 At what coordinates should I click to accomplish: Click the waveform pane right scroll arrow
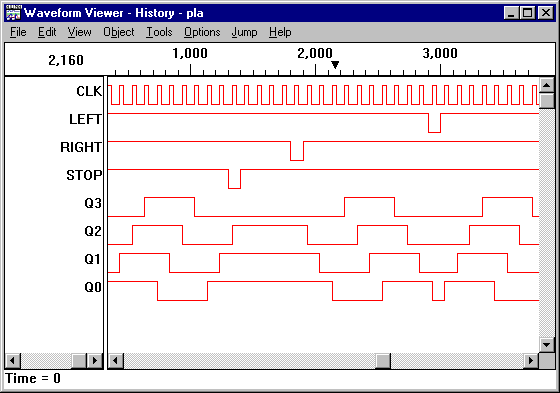pos(531,360)
